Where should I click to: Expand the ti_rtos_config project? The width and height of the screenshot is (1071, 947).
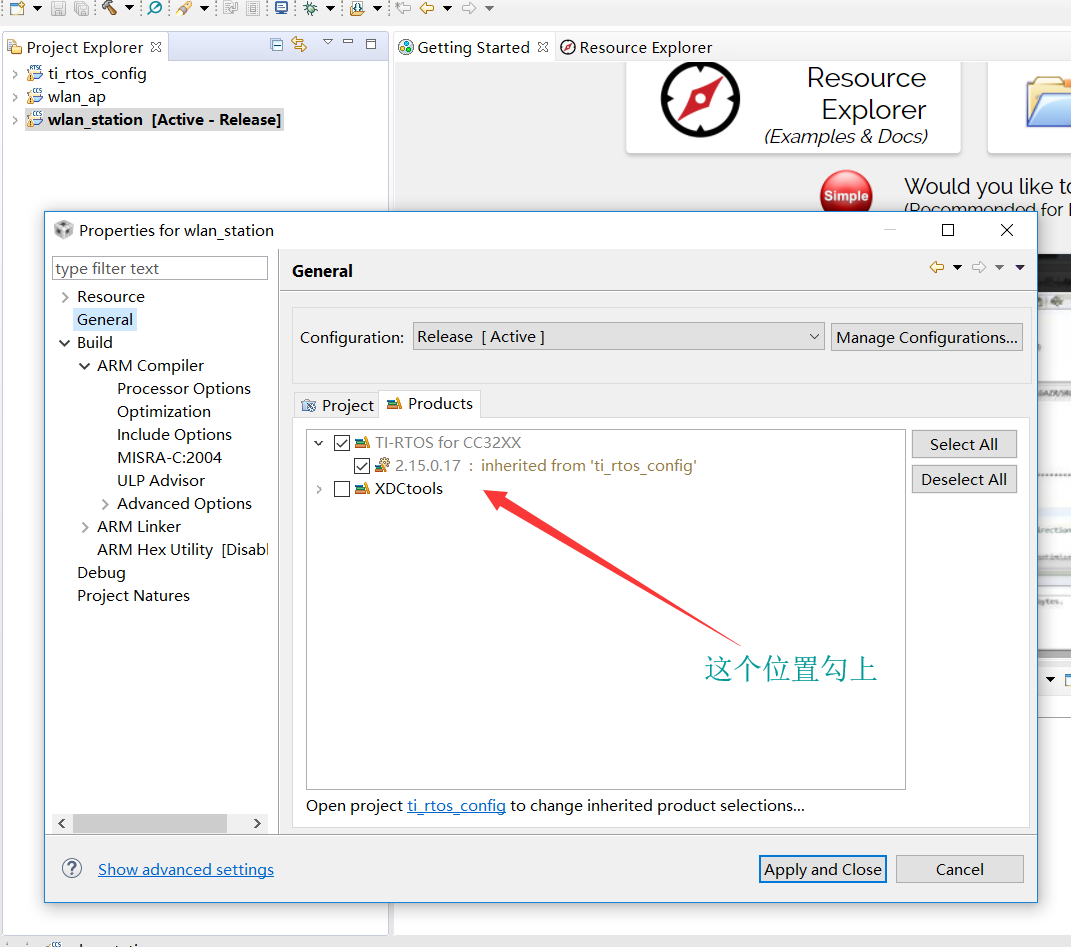point(15,74)
